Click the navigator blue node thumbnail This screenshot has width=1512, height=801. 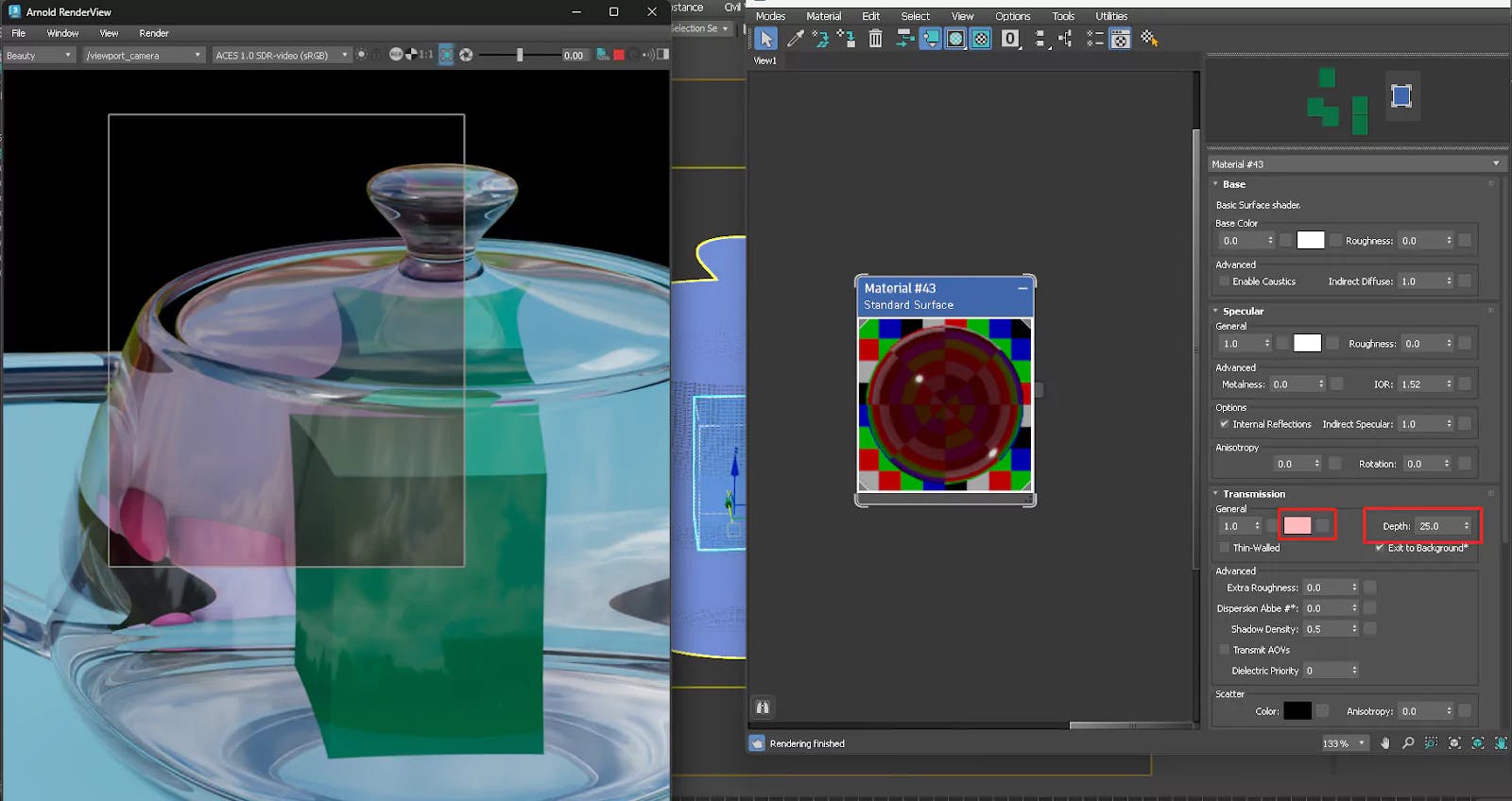pos(1401,95)
